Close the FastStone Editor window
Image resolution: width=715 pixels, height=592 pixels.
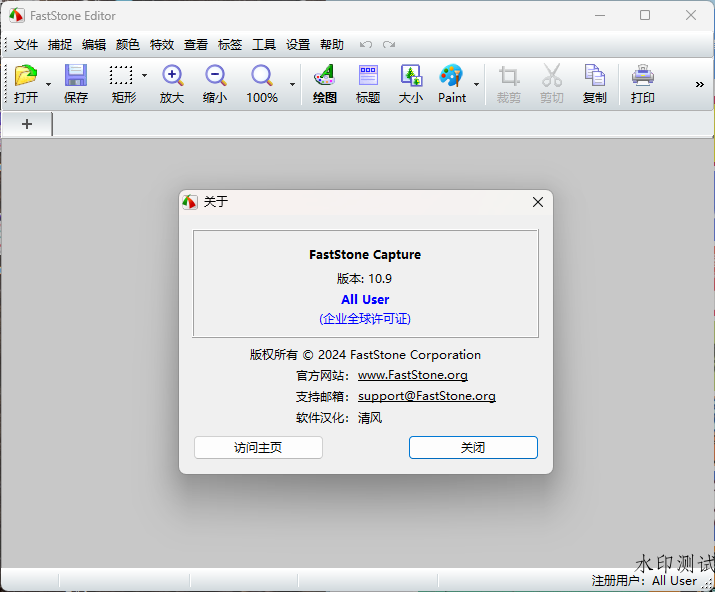tap(691, 16)
